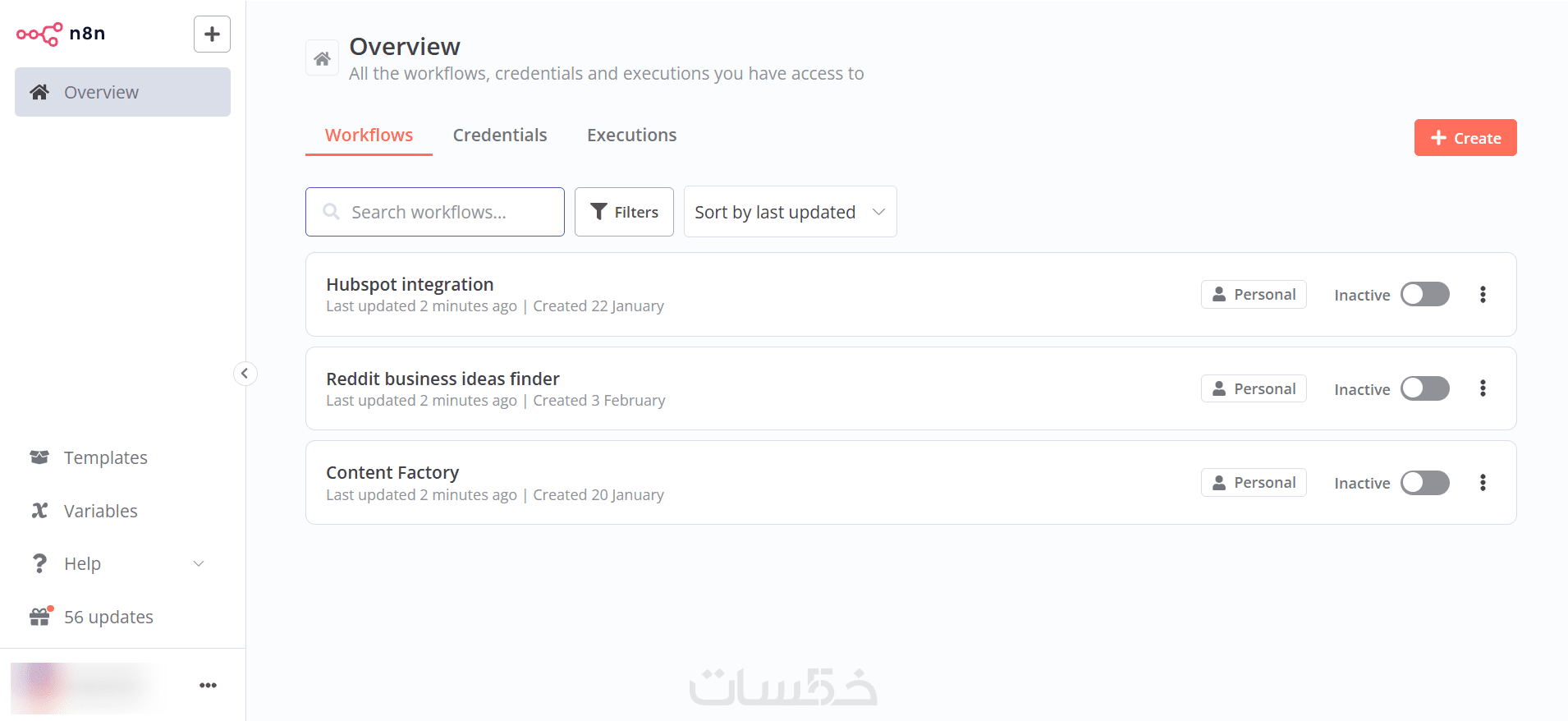Open three-dot menu for Content Factory

point(1483,483)
